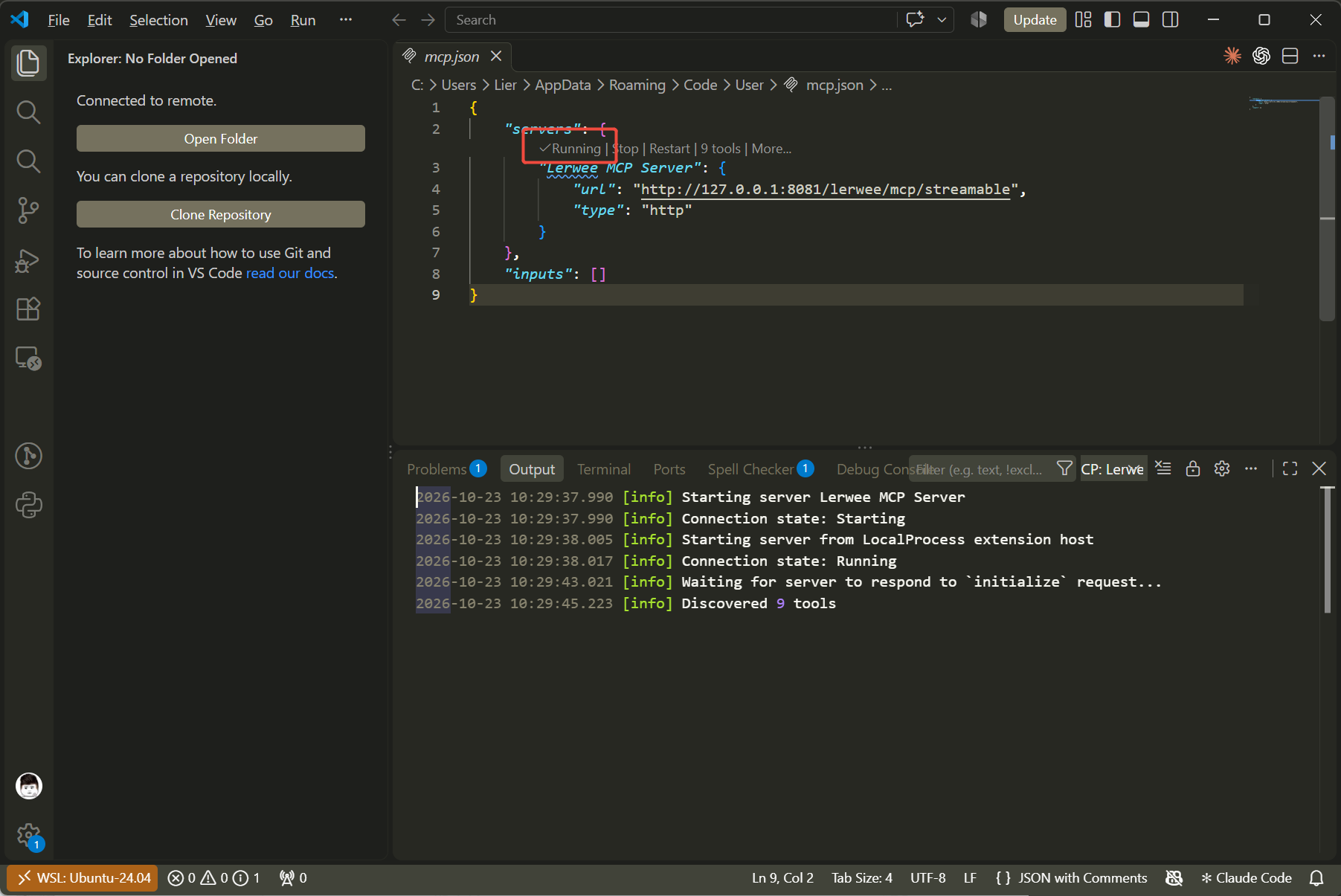
Task: Maximize the panel size
Action: point(1290,468)
